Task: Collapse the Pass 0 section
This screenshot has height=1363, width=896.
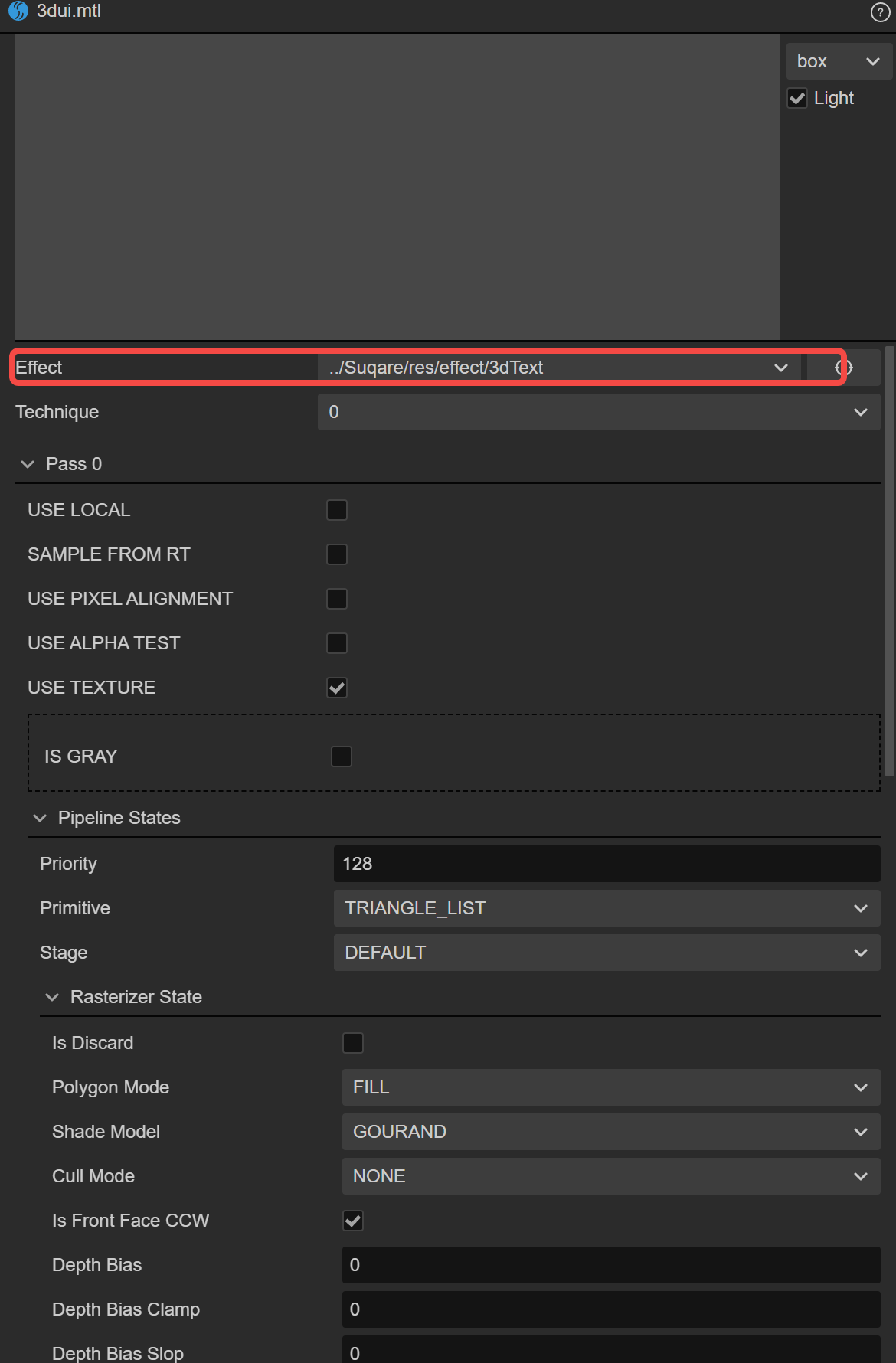Action: point(28,464)
